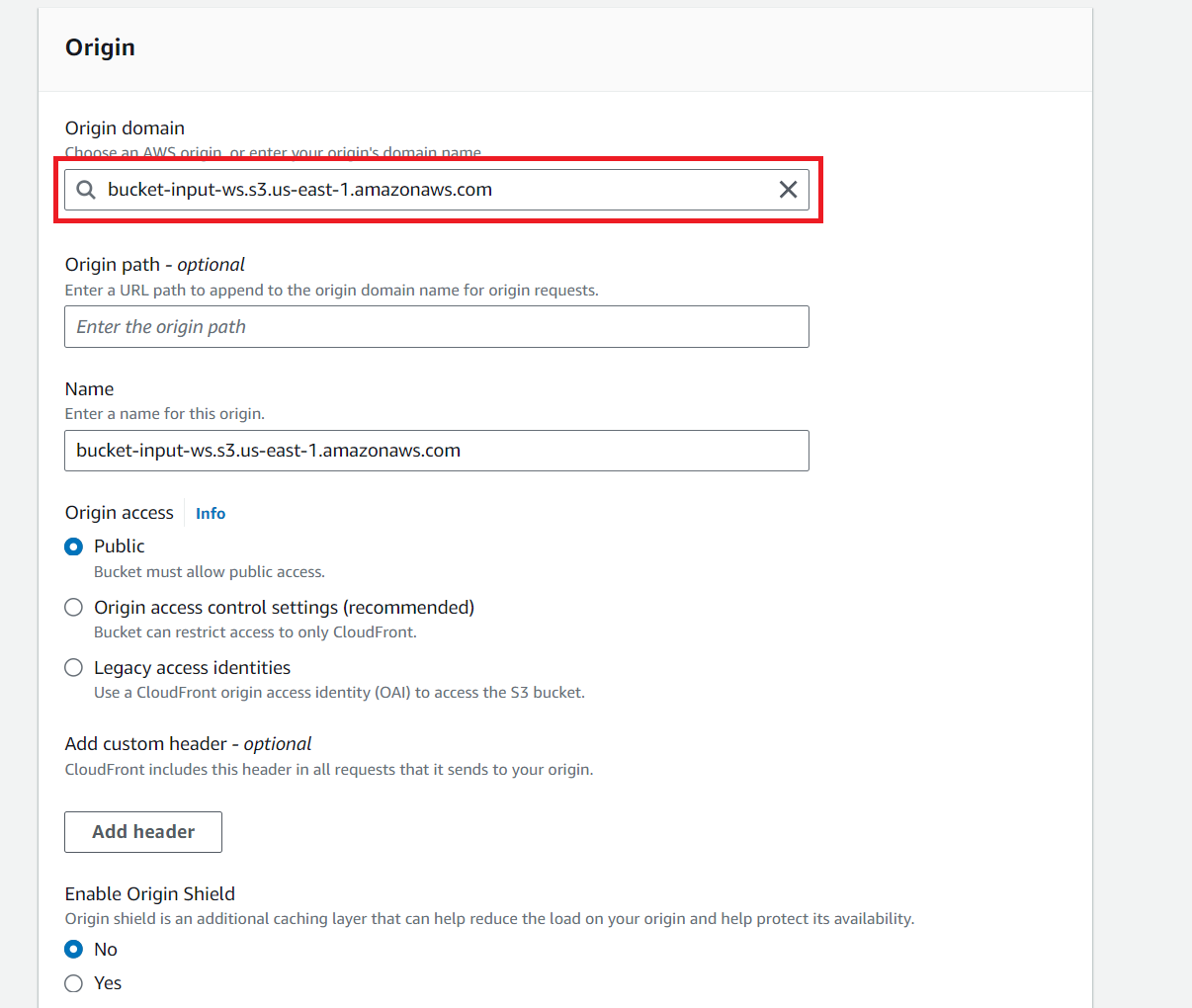The height and width of the screenshot is (1008, 1192).
Task: Set Enable Origin Shield to Yes
Action: [x=73, y=983]
